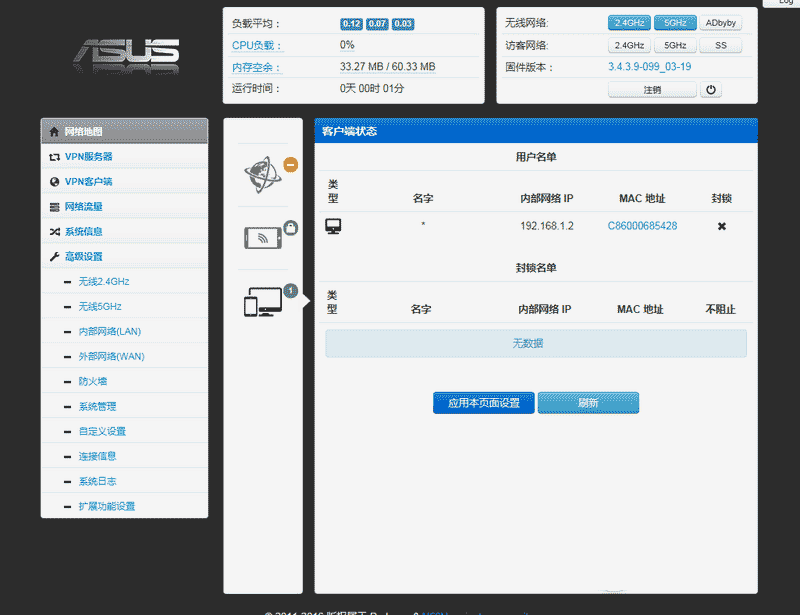This screenshot has height=615, width=800.
Task: Click the 无数据 empty blocked list row
Action: pyautogui.click(x=536, y=343)
